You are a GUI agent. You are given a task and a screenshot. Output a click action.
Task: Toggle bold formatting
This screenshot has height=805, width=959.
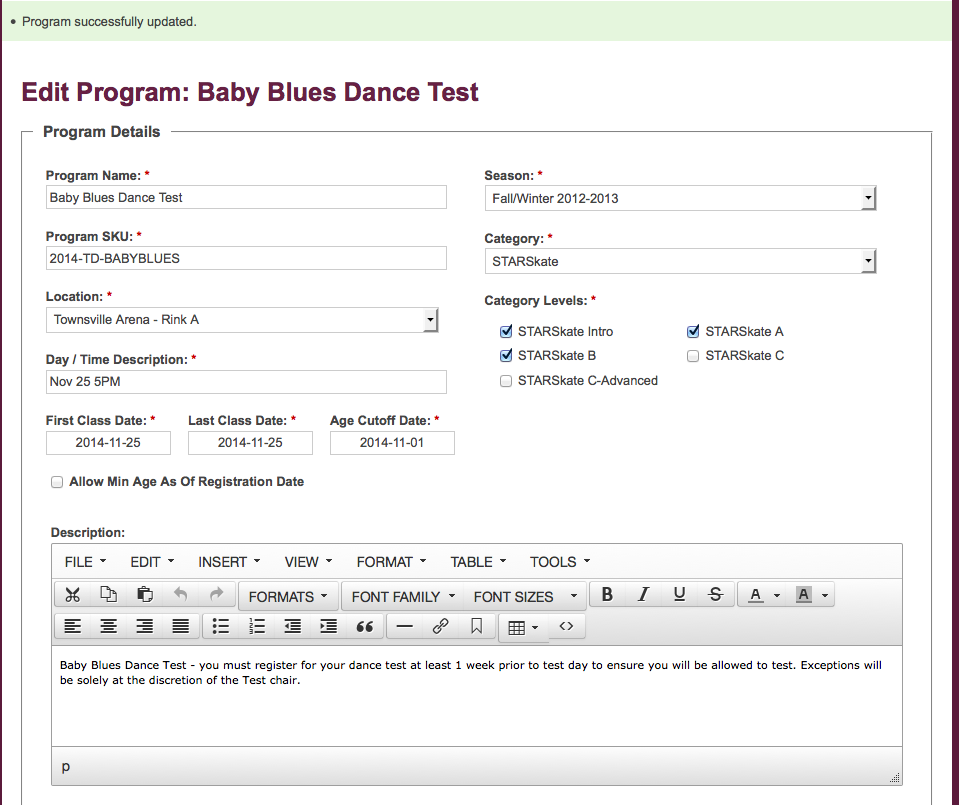point(607,595)
